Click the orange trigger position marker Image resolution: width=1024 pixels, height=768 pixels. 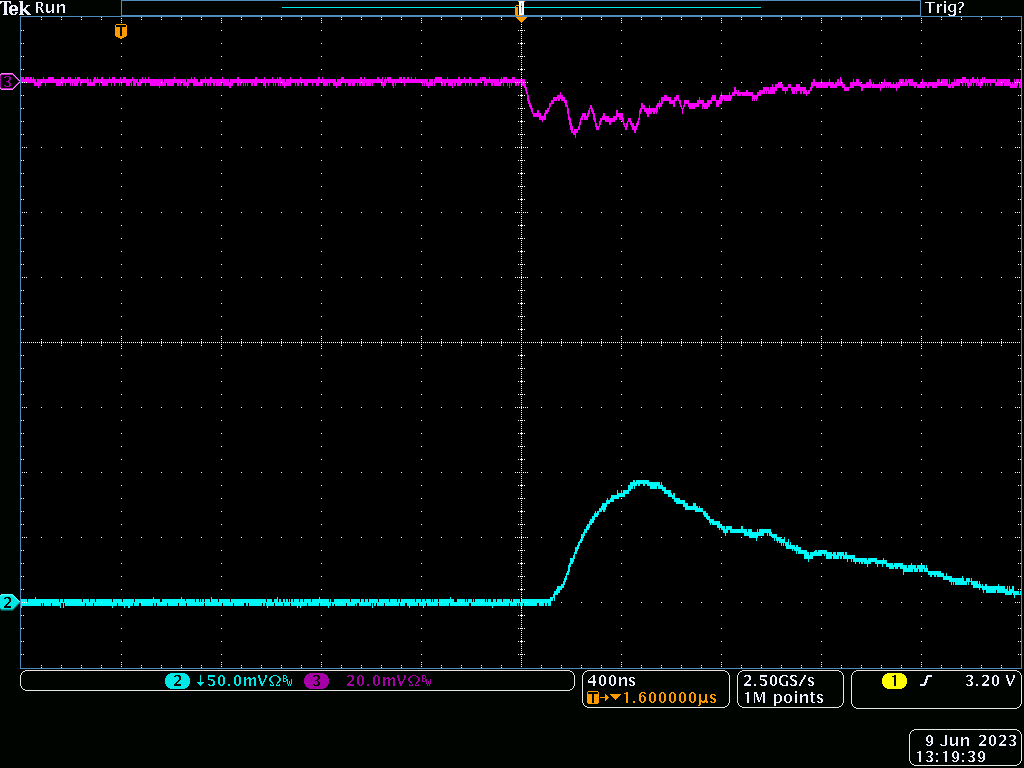tap(520, 12)
